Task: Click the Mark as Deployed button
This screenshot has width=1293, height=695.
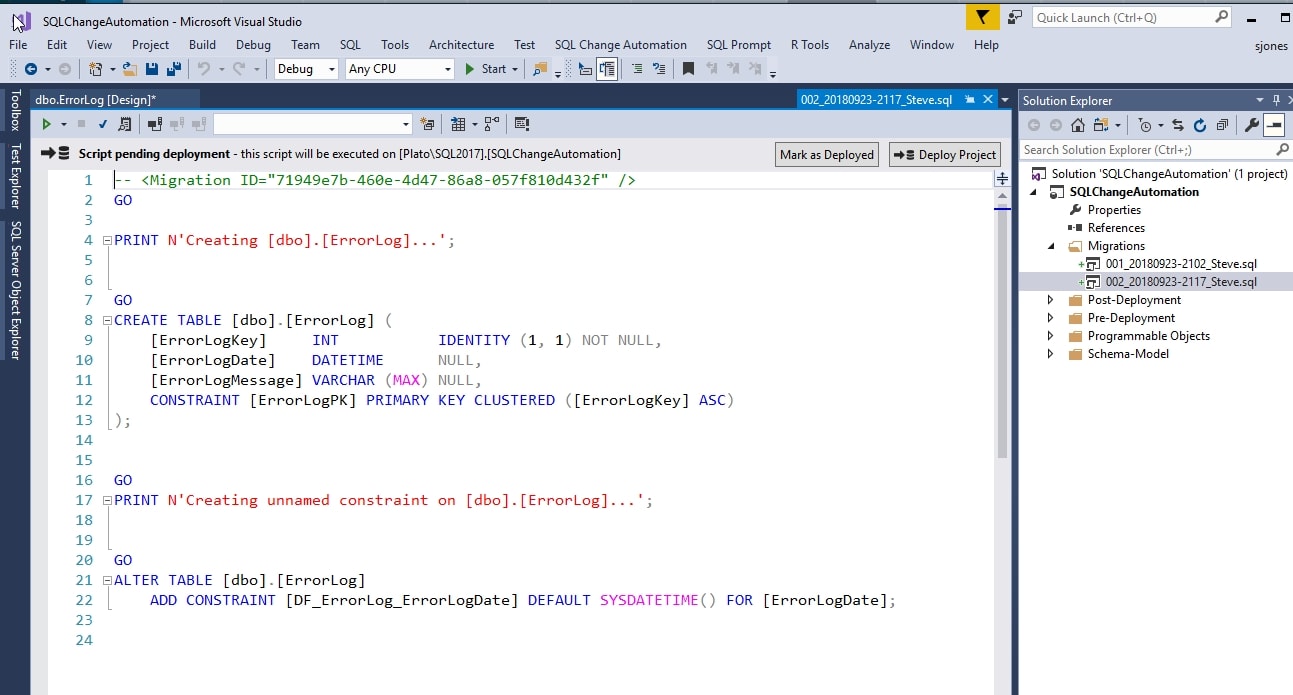Action: click(x=827, y=154)
